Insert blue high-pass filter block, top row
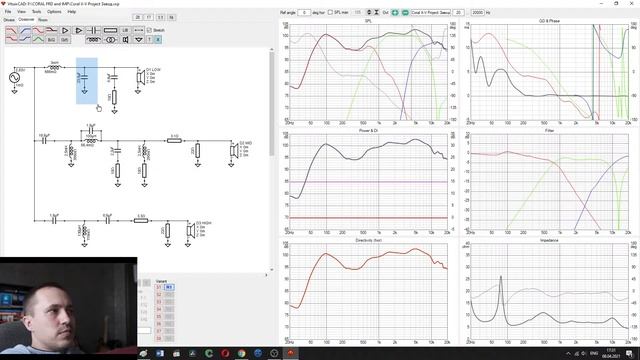Viewport: 640px width, 360px height. (x=25, y=31)
